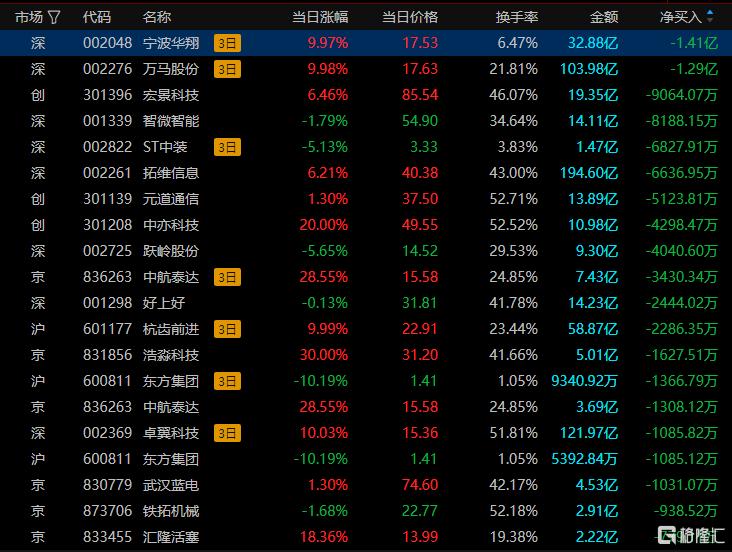The image size is (732, 552).
Task: Sort by 当日涨幅 column header
Action: tap(320, 17)
